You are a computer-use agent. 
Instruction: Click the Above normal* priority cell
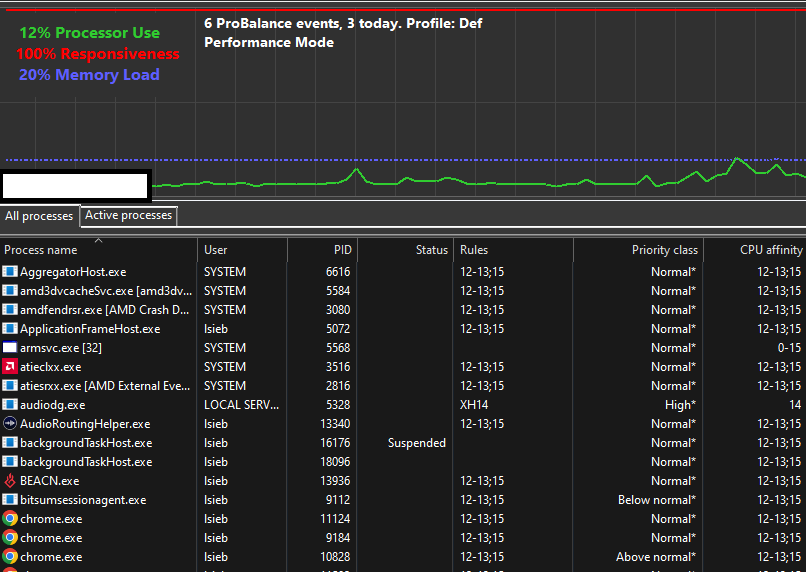(x=656, y=557)
